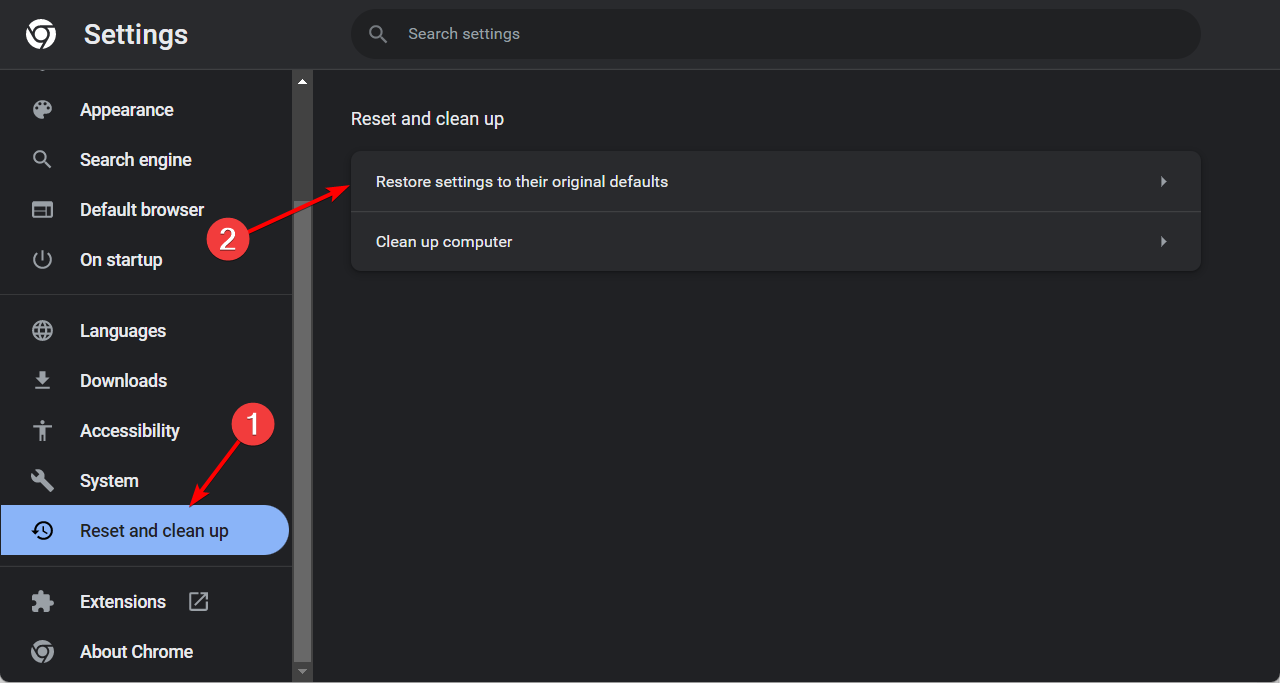Select Reset and clean up menu item

145,530
